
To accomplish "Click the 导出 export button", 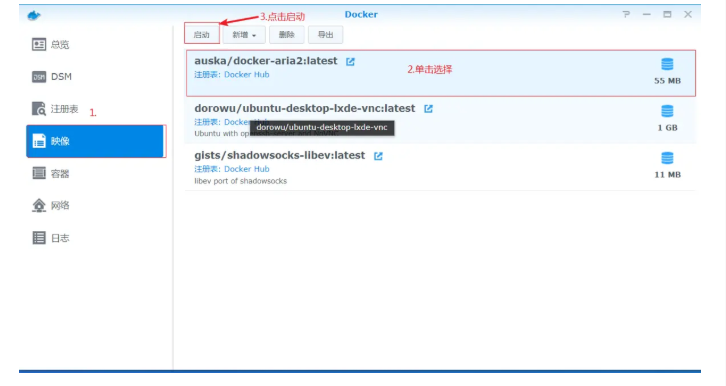I will click(x=325, y=35).
